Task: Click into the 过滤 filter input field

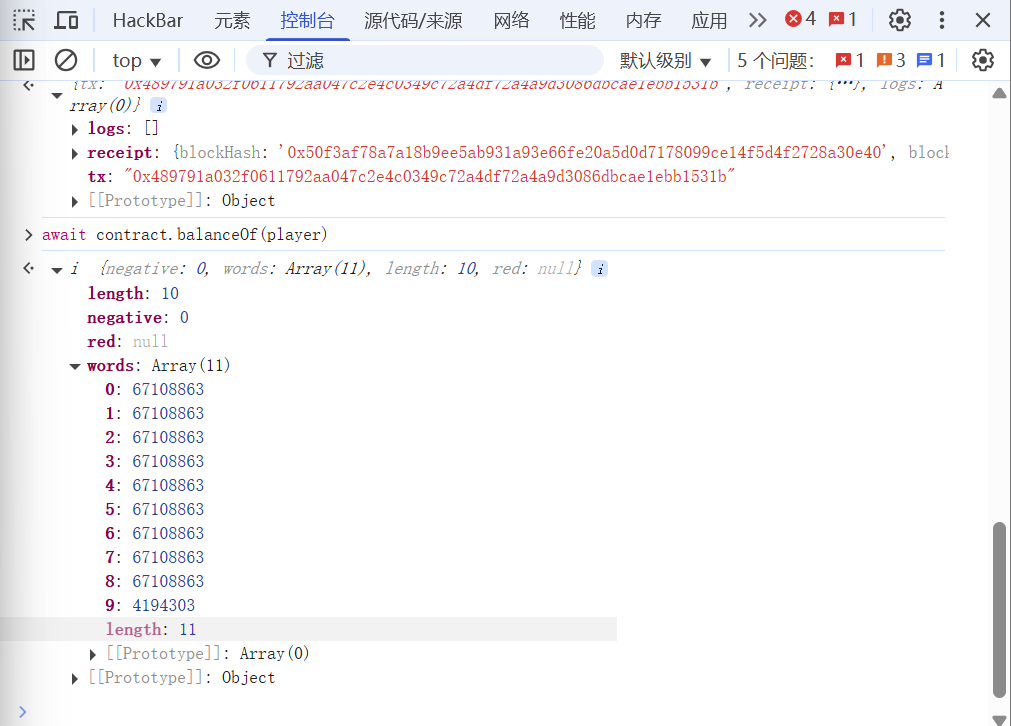Action: click(x=440, y=61)
